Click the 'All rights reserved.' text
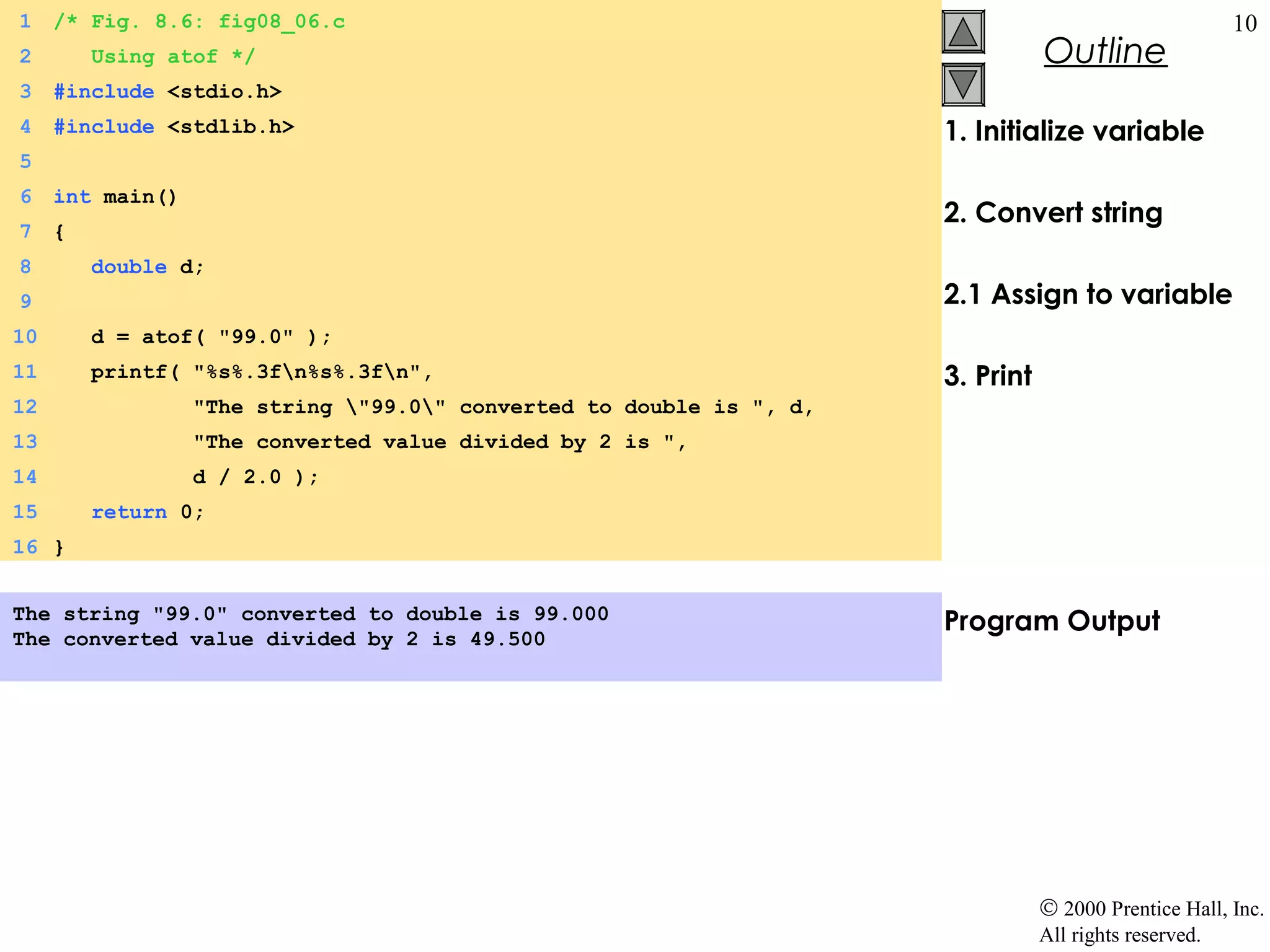The width and height of the screenshot is (1270, 952). [x=1120, y=935]
